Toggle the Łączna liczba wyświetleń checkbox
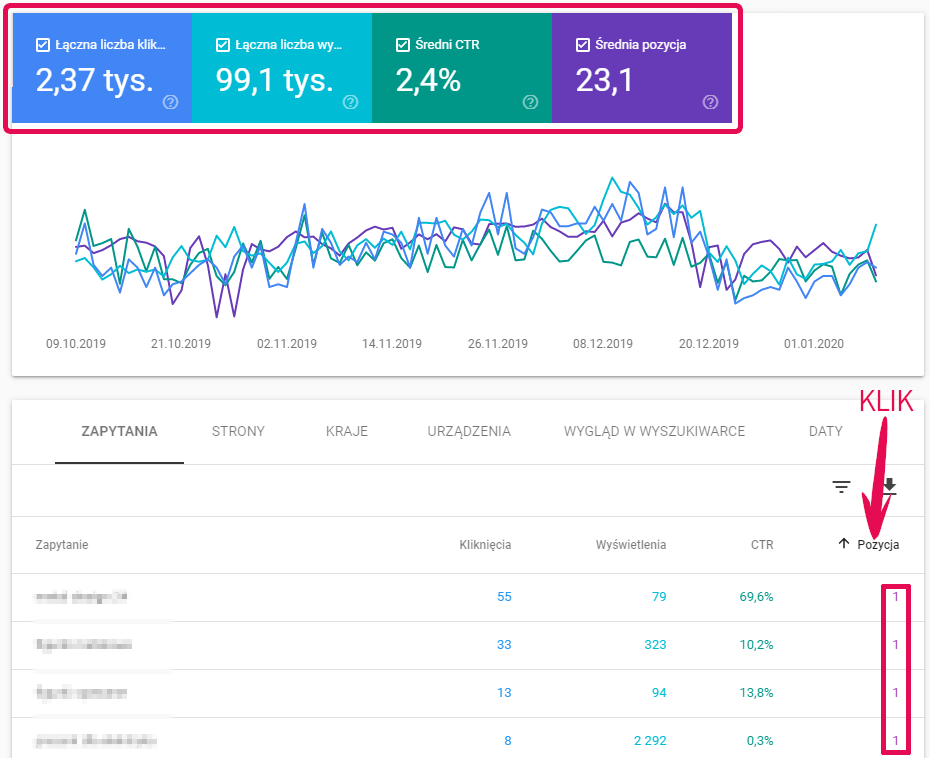 coord(222,45)
